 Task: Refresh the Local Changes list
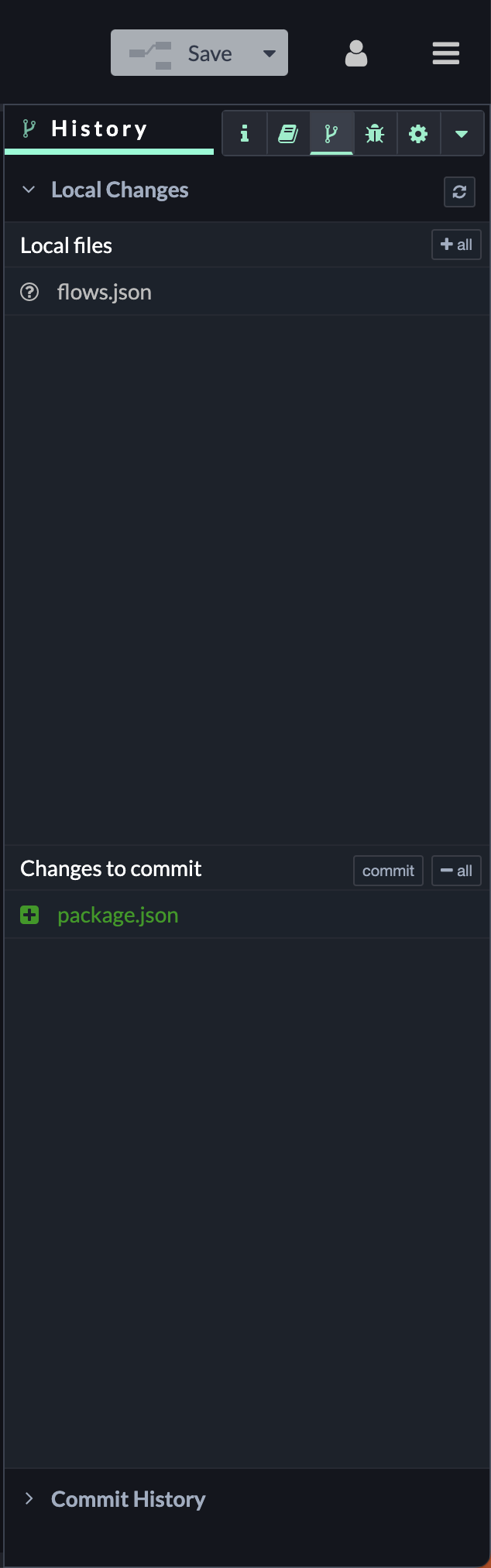pos(459,192)
